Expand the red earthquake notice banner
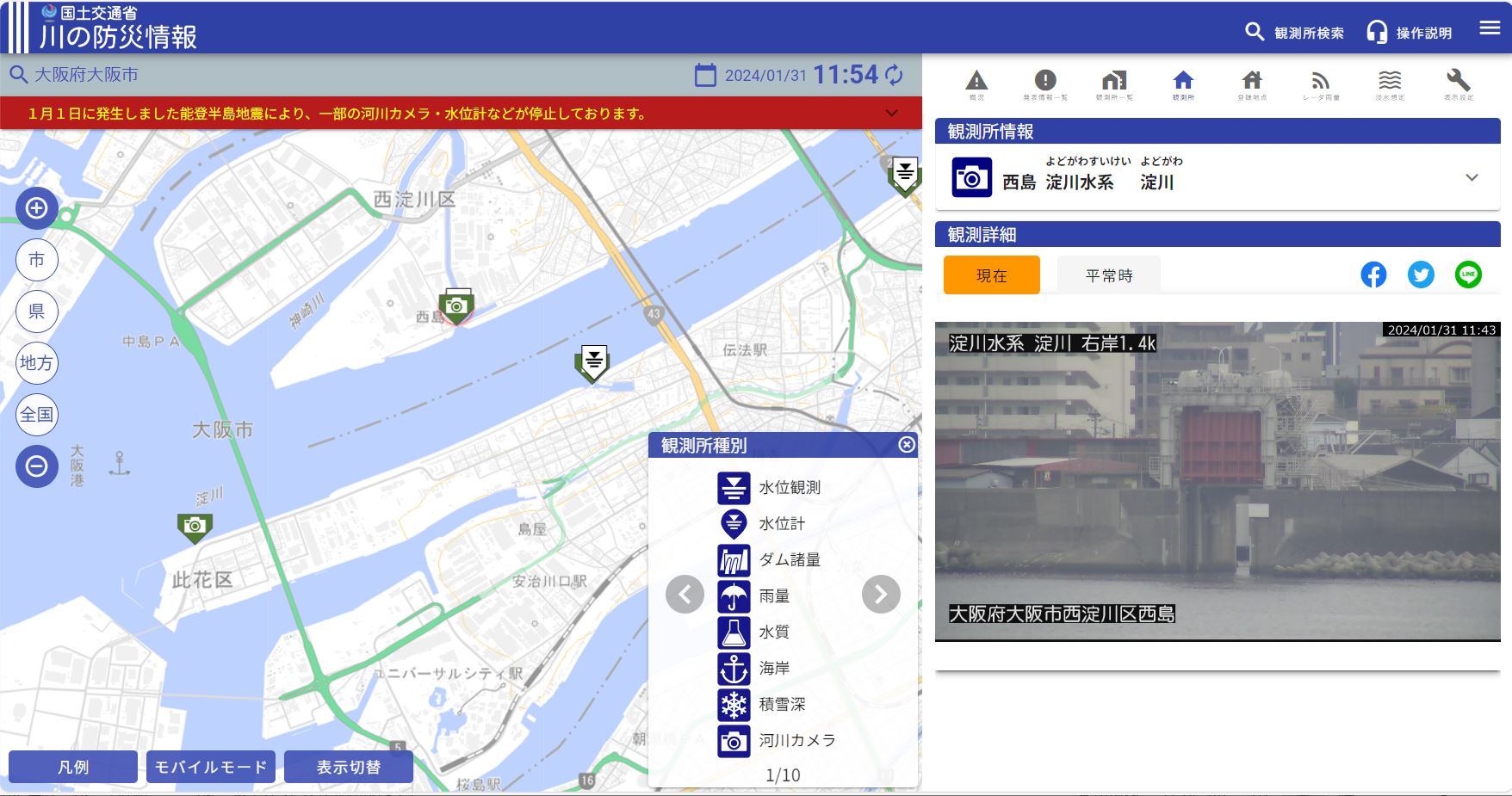1512x796 pixels. pos(892,114)
